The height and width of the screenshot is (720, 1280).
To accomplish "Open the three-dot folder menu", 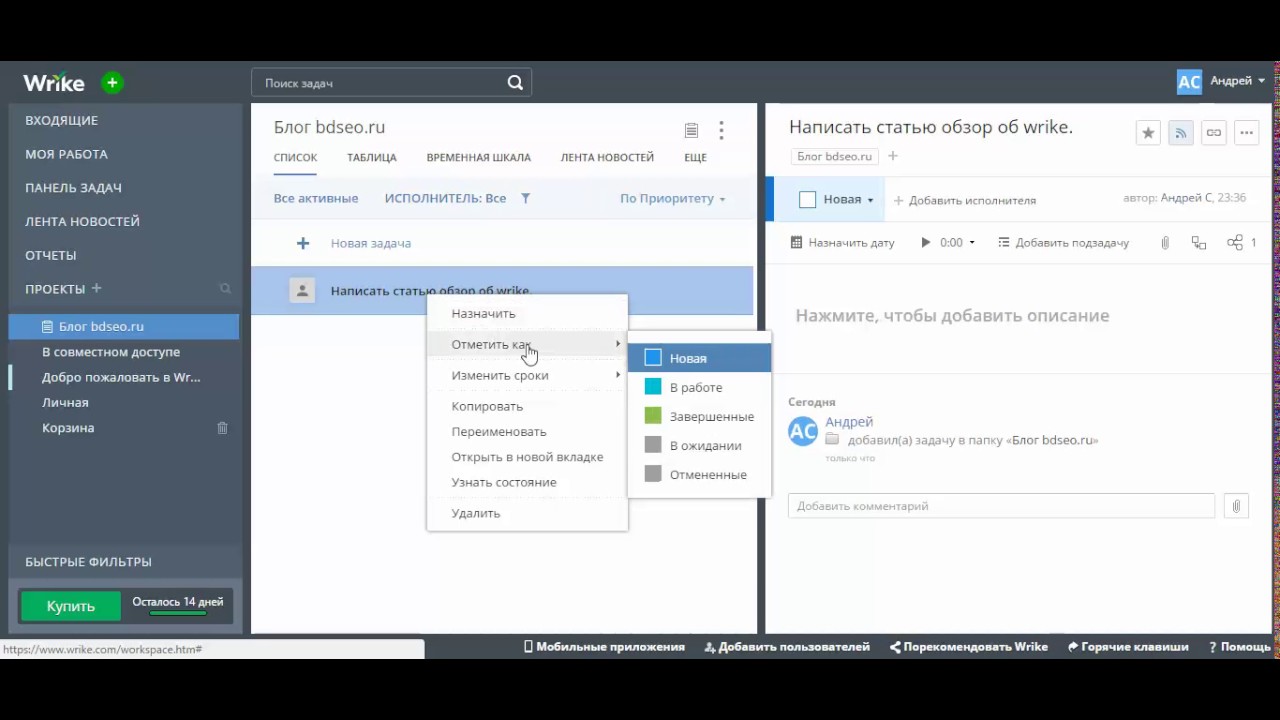I will coord(721,130).
